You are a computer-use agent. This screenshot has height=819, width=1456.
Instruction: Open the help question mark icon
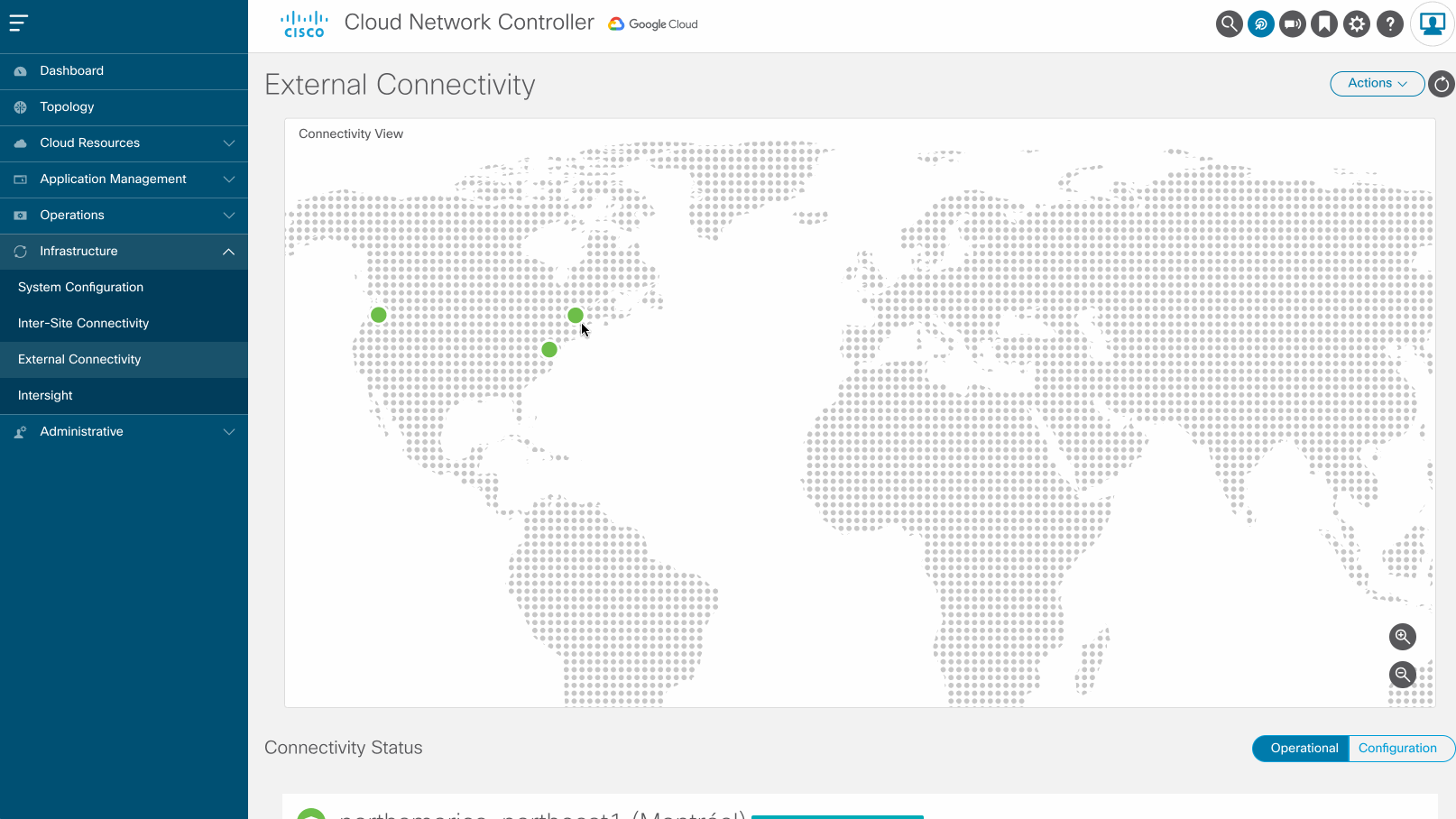[1390, 24]
